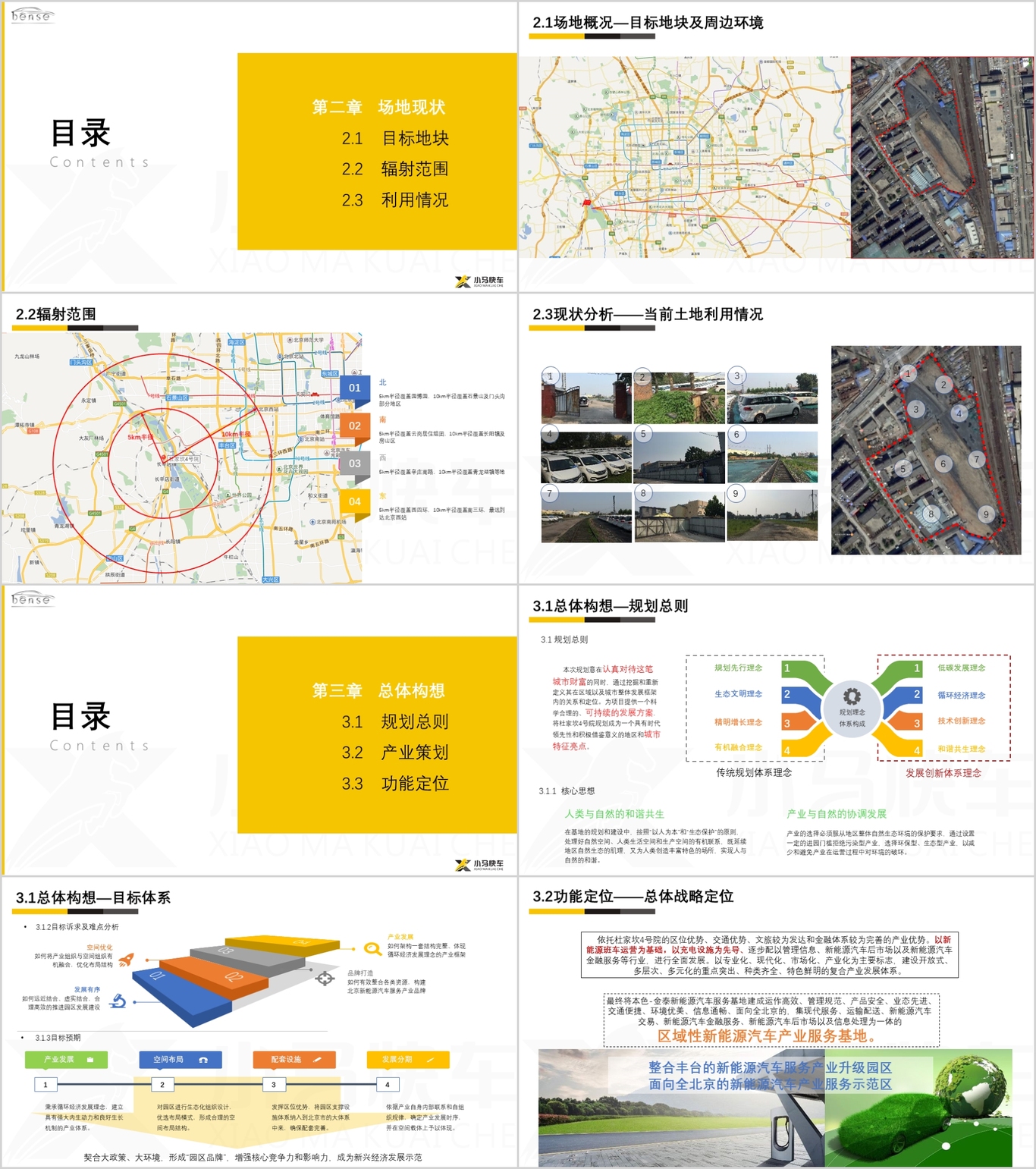Screen dimensions: 1036x1169
Task: Click the "循环经济理念" label
Action: click(962, 695)
